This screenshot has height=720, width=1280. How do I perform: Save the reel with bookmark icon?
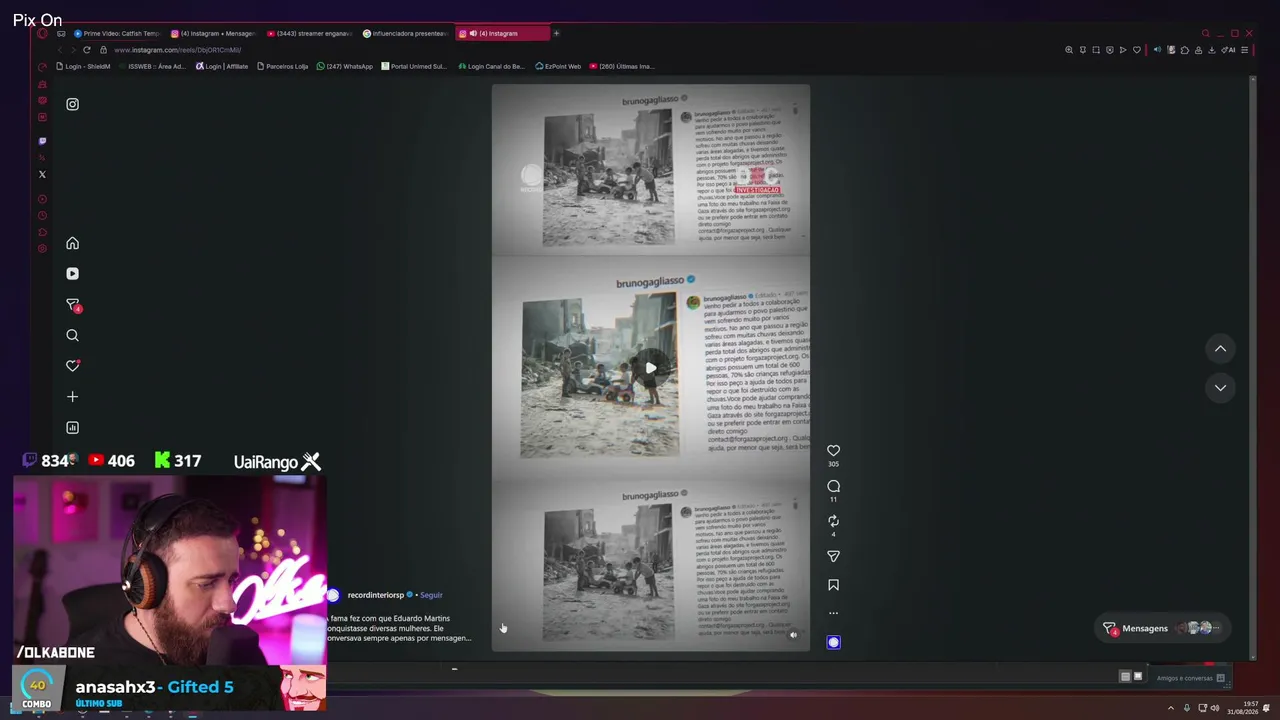pos(833,585)
